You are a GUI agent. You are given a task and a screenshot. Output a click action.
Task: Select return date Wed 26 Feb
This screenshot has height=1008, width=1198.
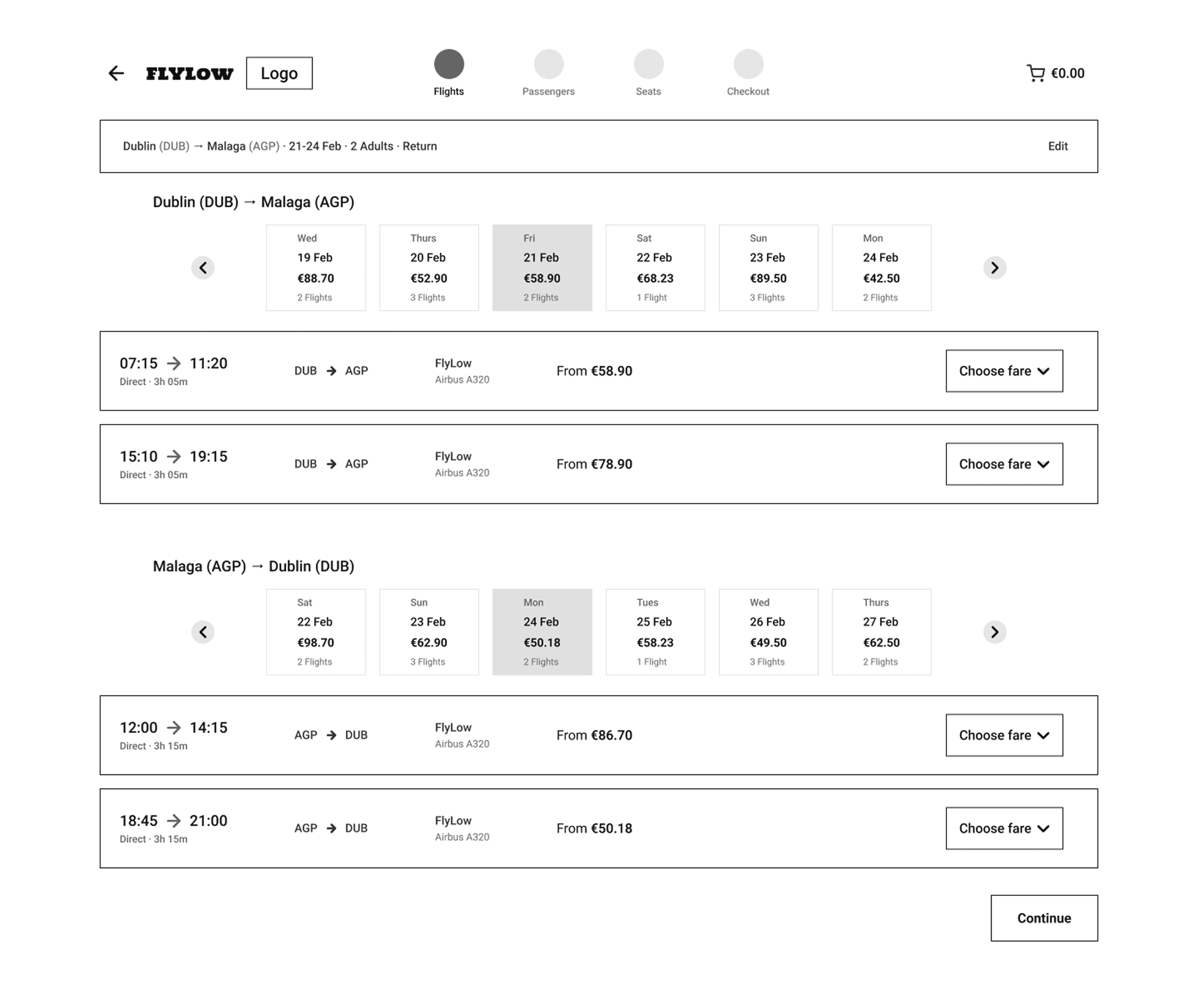(768, 632)
